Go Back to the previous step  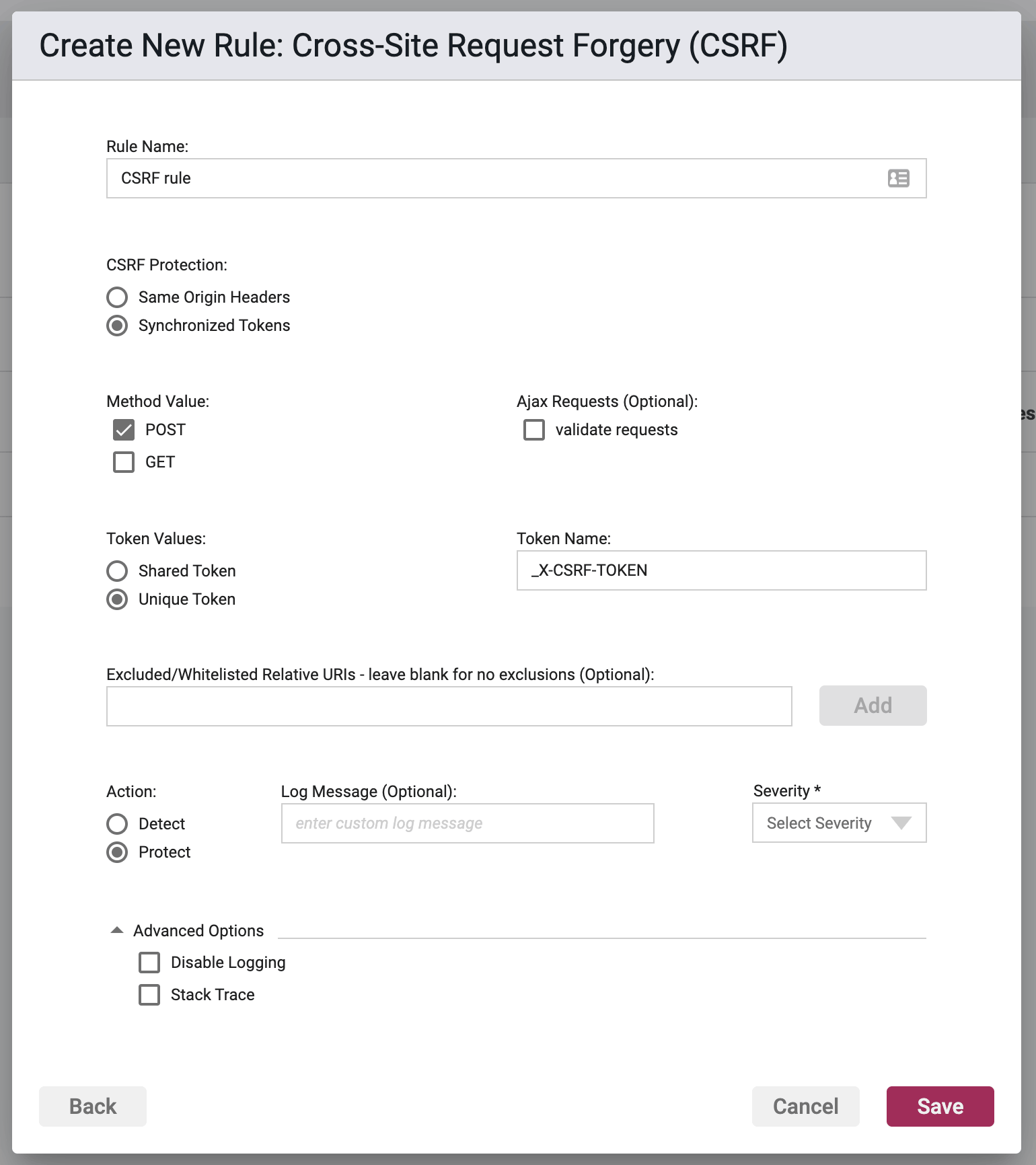93,1106
